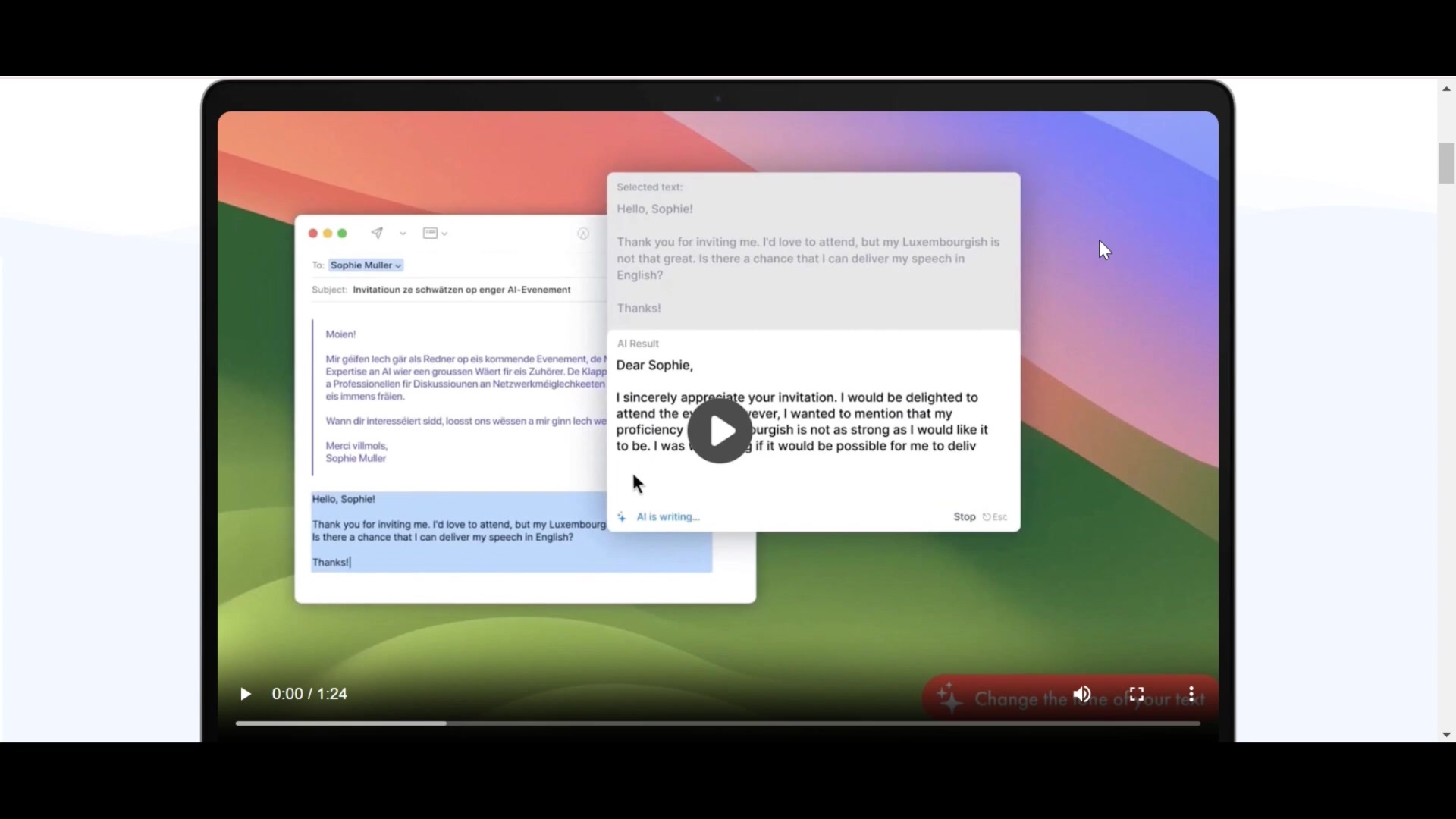Click the red close dot of mail window
The height and width of the screenshot is (819, 1456).
[x=312, y=234]
